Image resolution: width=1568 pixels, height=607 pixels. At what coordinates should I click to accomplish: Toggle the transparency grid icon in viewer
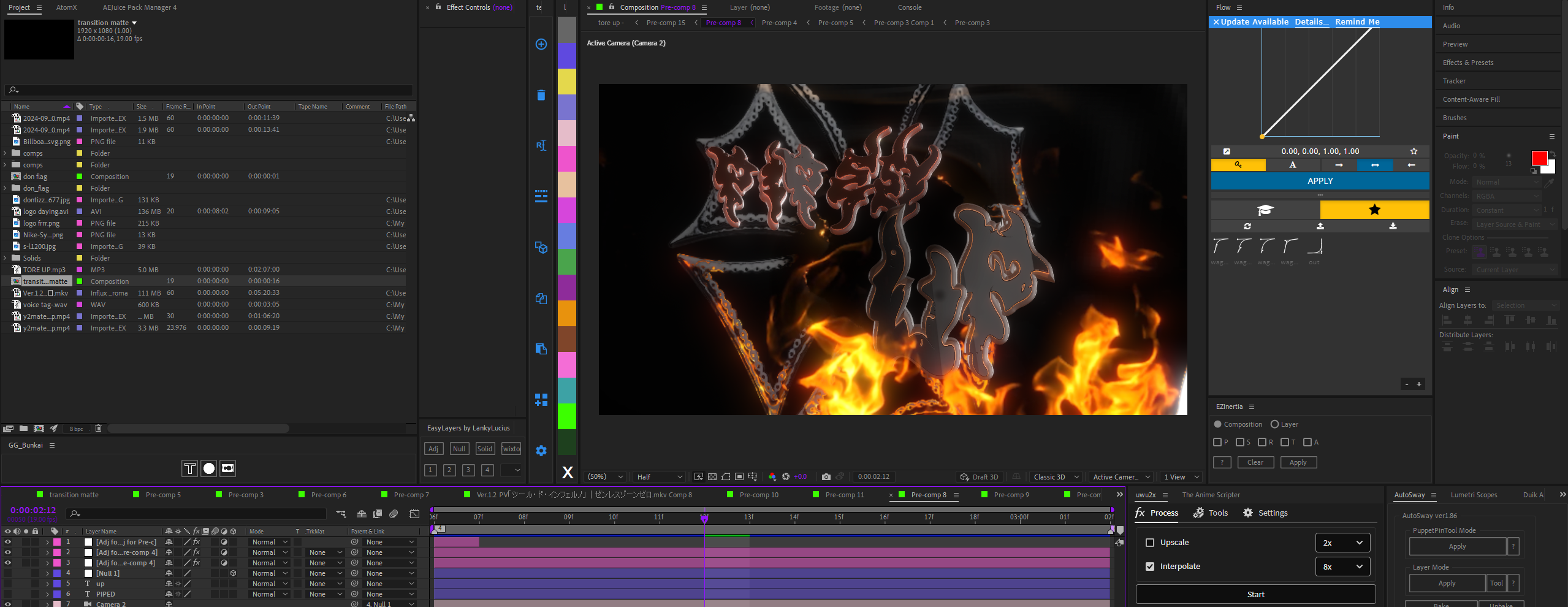[712, 477]
